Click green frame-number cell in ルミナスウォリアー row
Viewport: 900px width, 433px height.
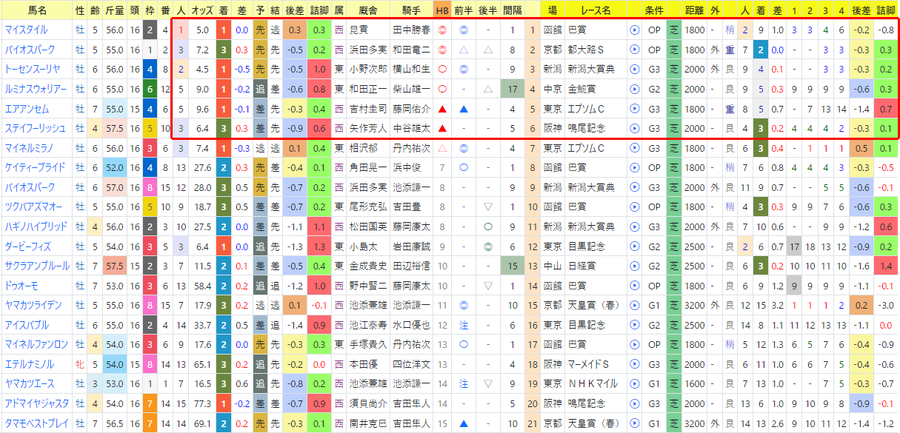(149, 89)
